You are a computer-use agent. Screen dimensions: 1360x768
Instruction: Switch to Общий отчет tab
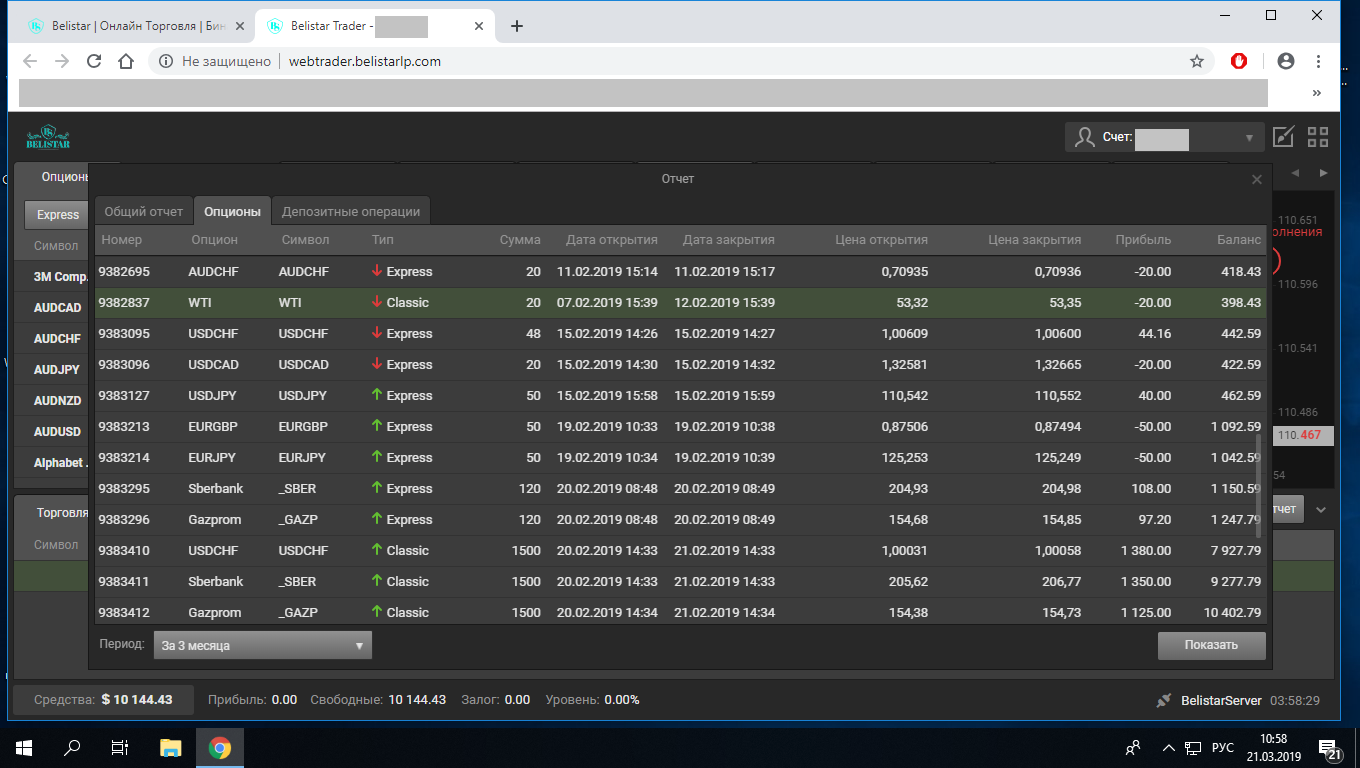(144, 211)
